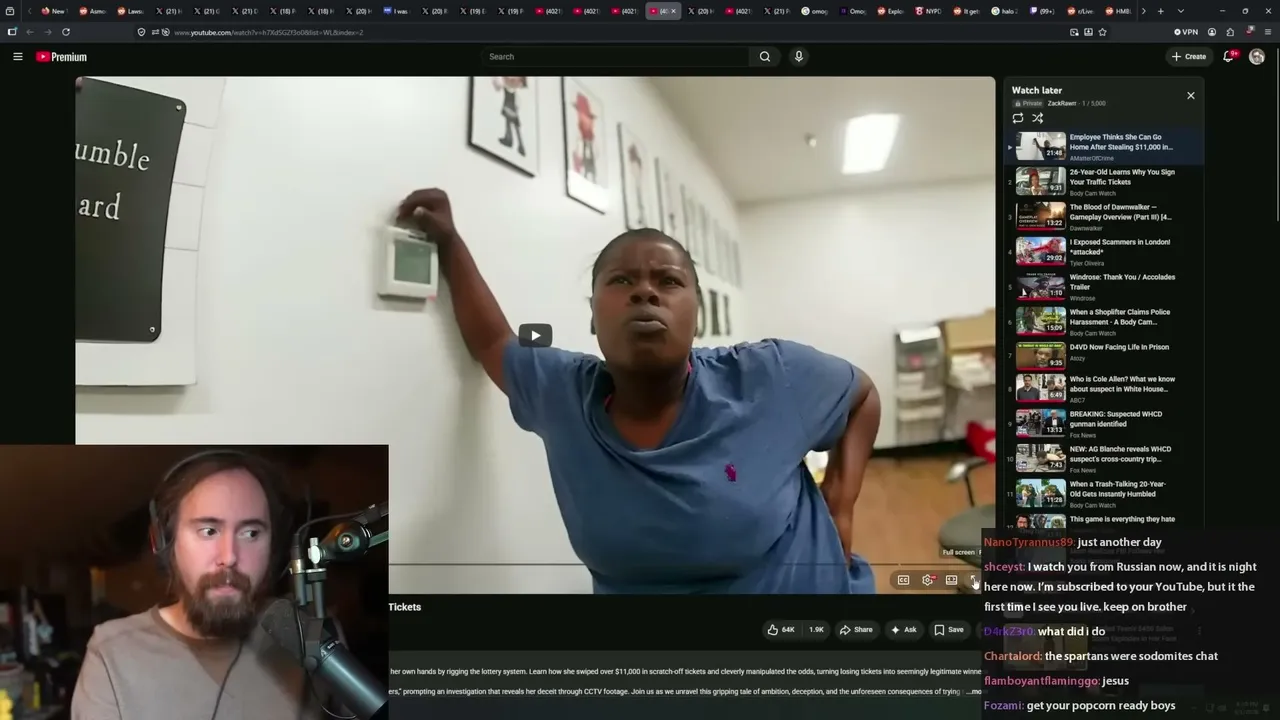Click the Tyler Oliveira channel name
This screenshot has width=1280, height=720.
click(x=1089, y=263)
